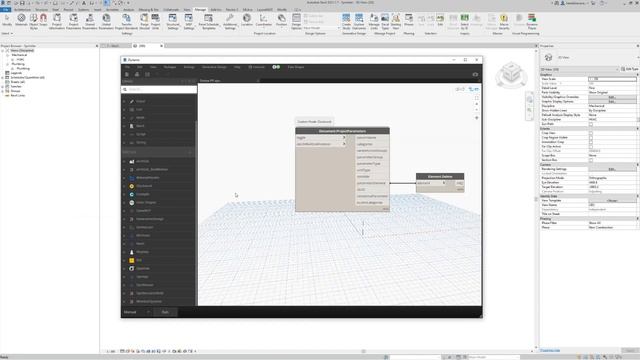Open Object Styles in Revit ribbon
The height and width of the screenshot is (360, 640).
tap(33, 21)
